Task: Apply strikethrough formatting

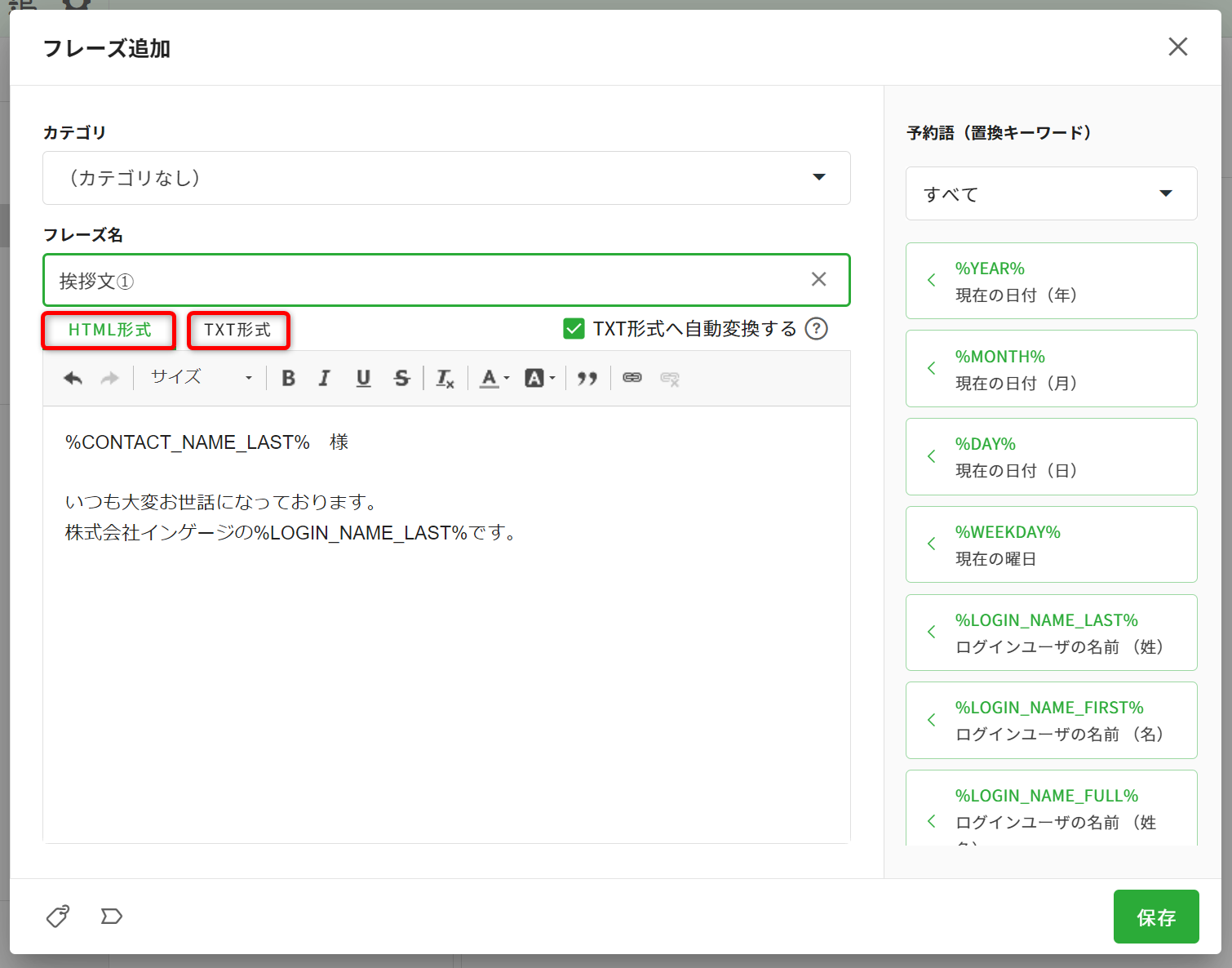Action: (401, 378)
